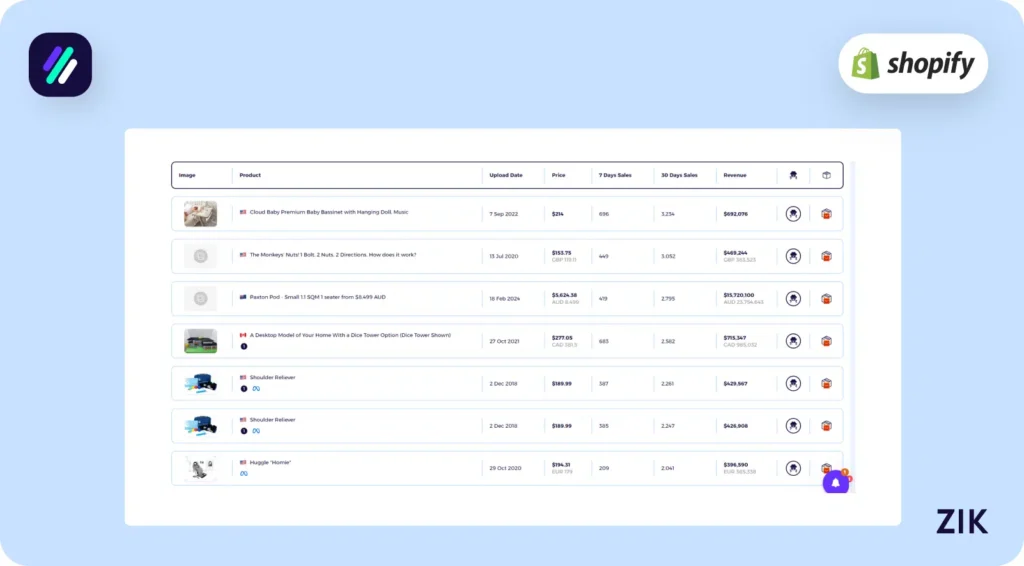Click the Meta ads icon under Huggle 'Homie'
This screenshot has height=566, width=1024.
click(244, 473)
